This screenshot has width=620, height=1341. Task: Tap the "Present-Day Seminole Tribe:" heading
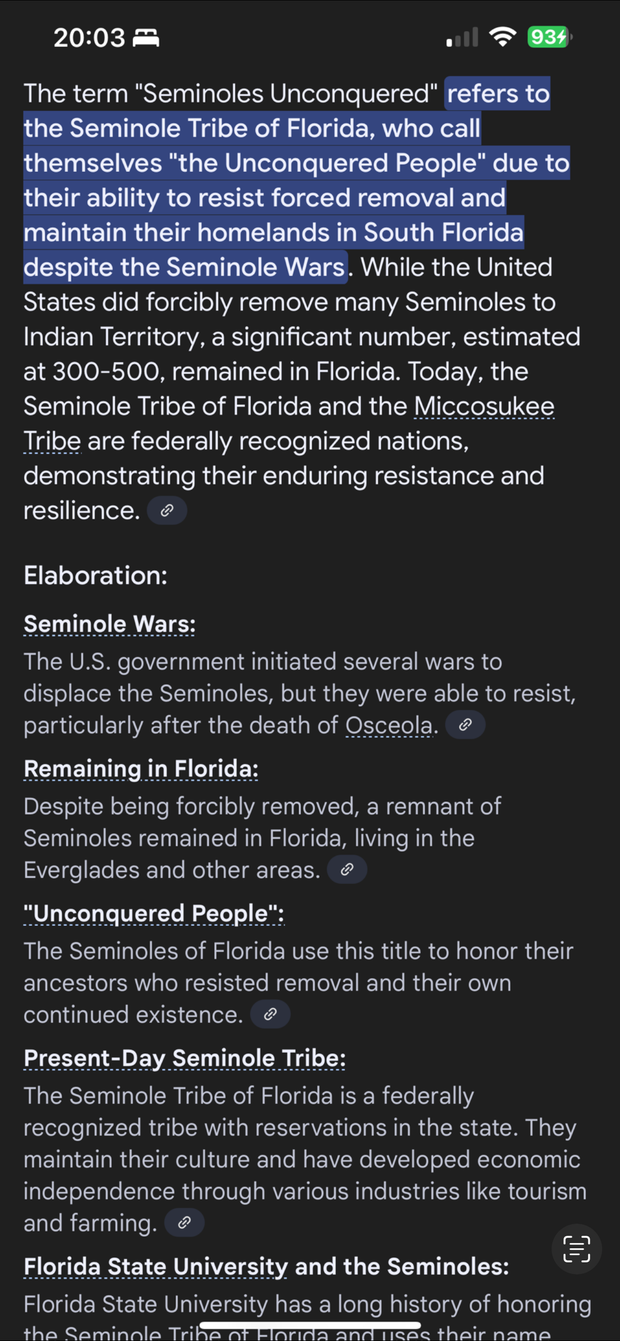point(185,1059)
